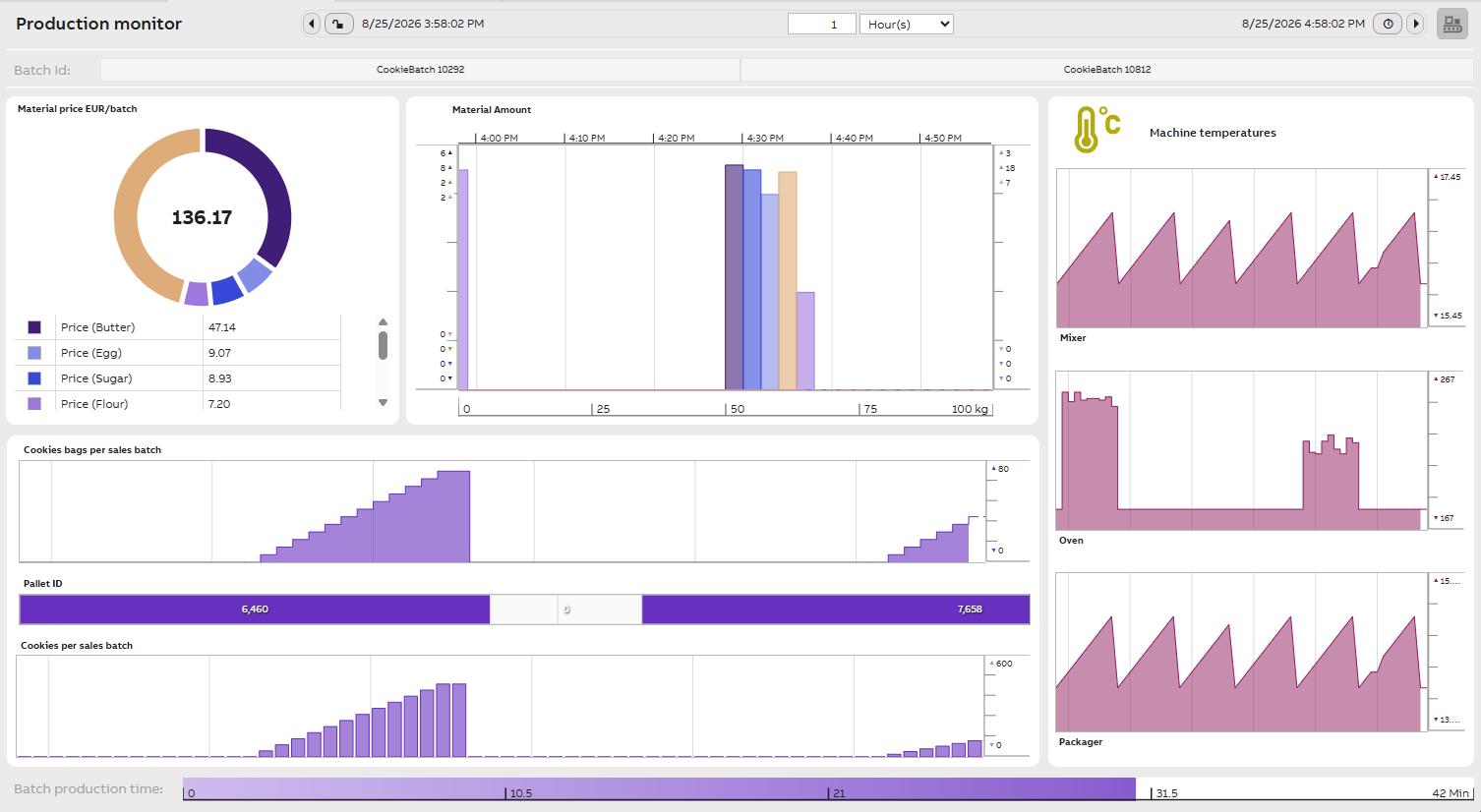Click the Pallet ID segment 6,460
Screen dimensions: 1481x812
pos(255,609)
